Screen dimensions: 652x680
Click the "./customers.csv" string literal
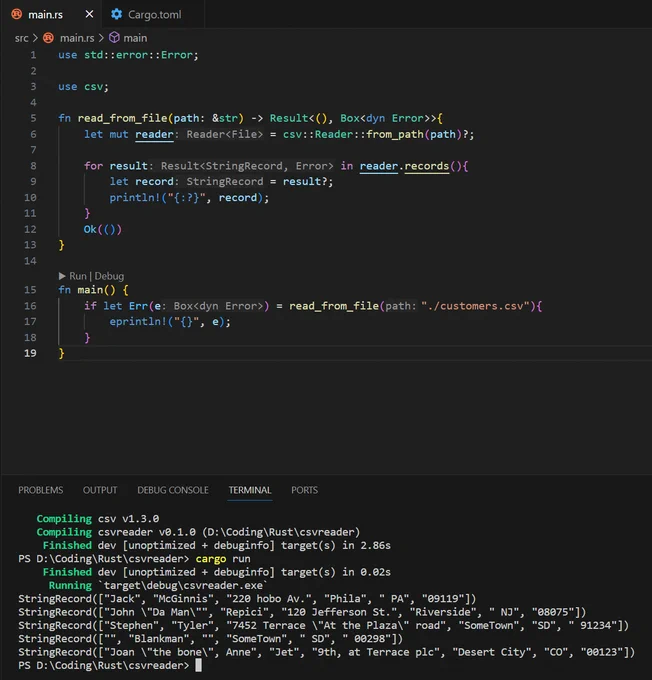(475, 306)
